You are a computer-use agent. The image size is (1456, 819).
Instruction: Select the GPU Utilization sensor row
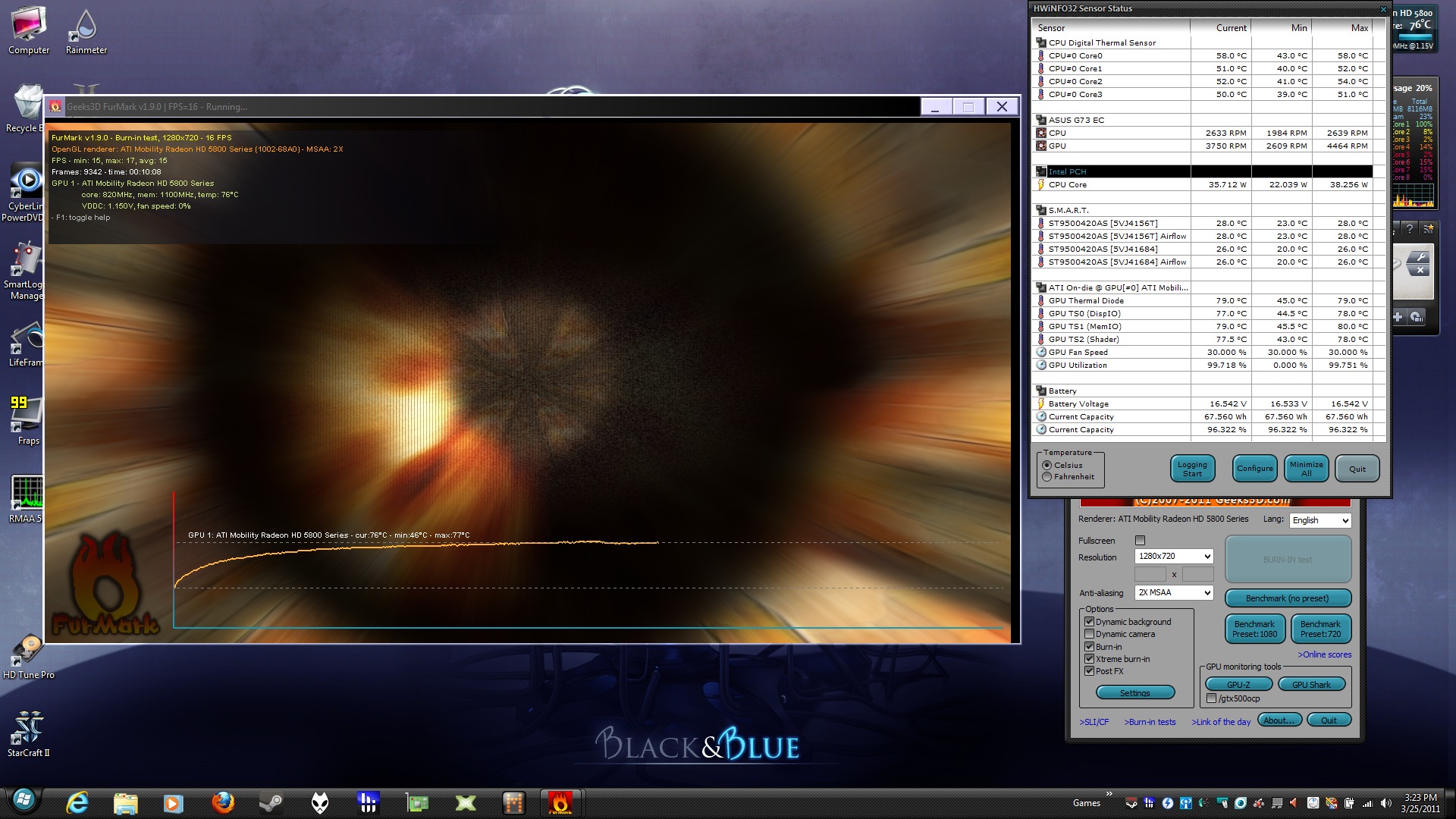[1204, 365]
